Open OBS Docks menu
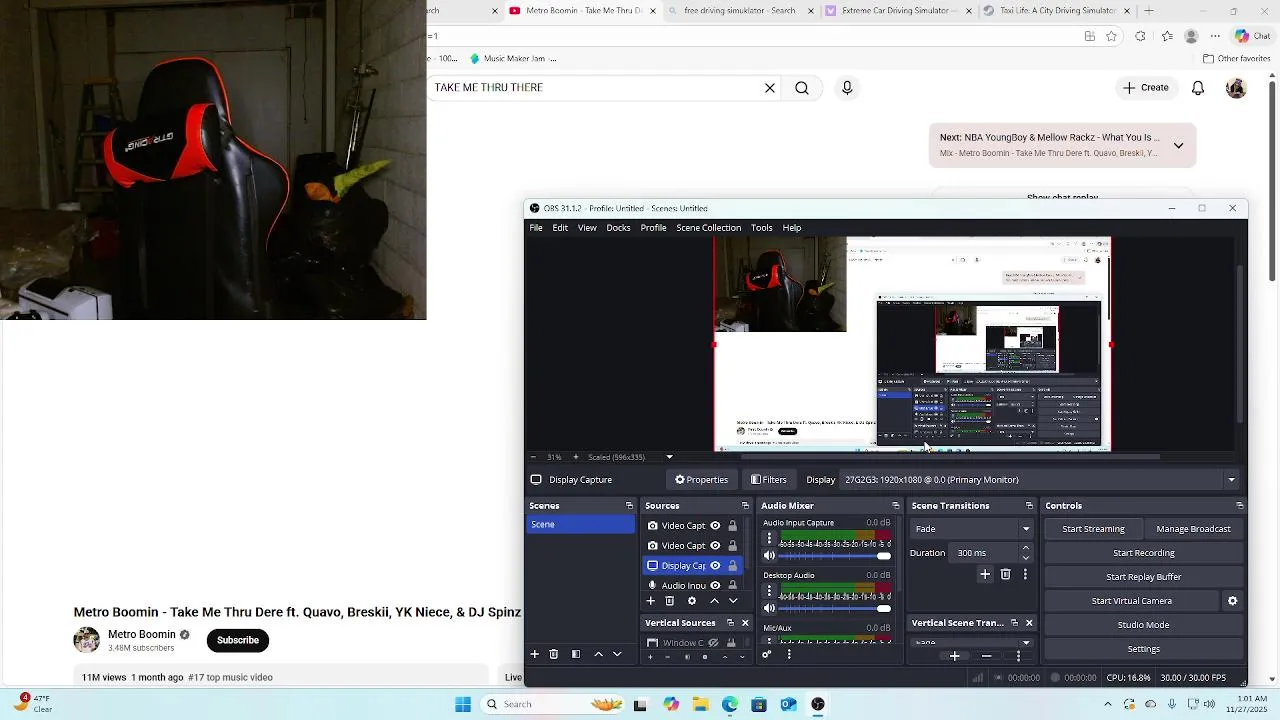The height and width of the screenshot is (720, 1280). (x=618, y=228)
